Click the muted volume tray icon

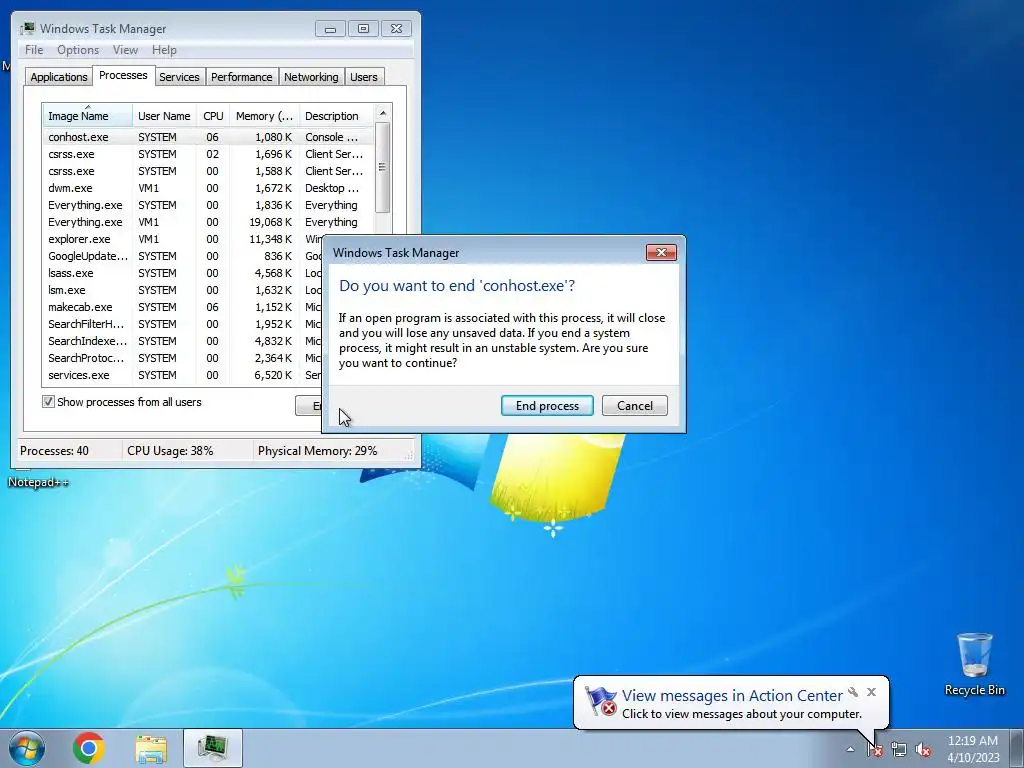923,750
